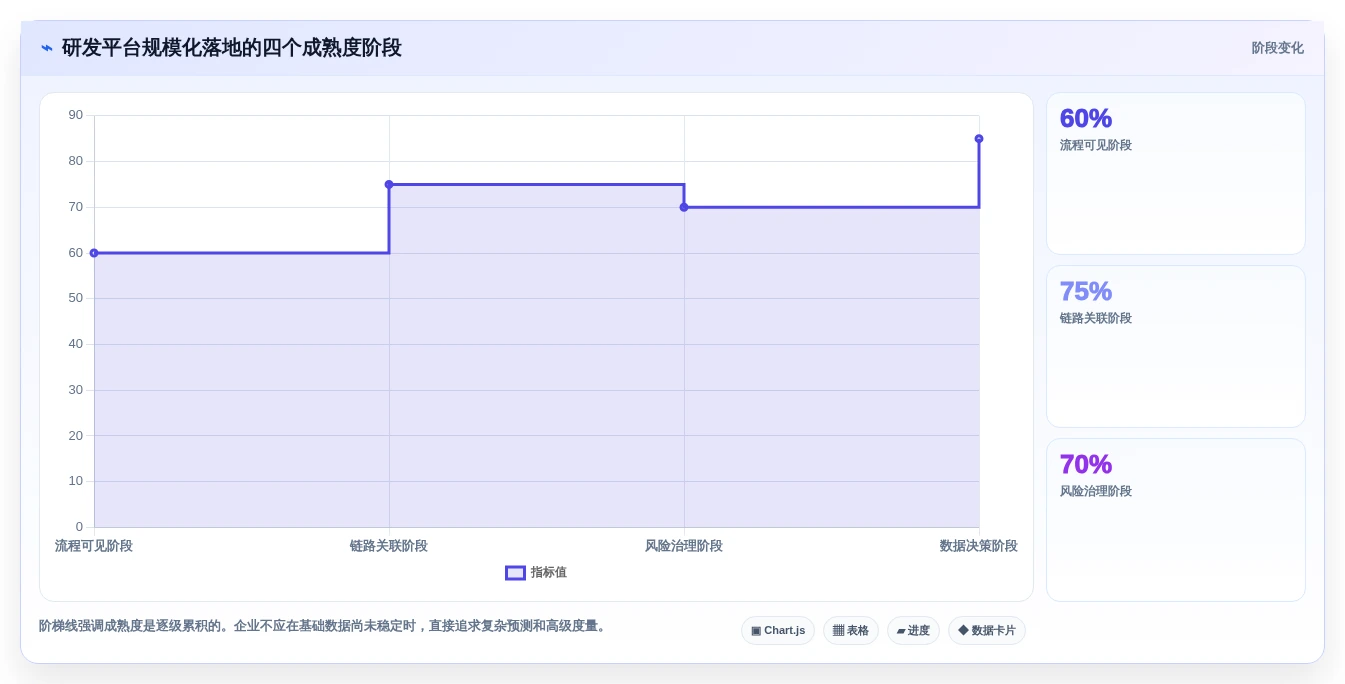Click the y-axis value 50
The image size is (1345, 684).
click(76, 298)
